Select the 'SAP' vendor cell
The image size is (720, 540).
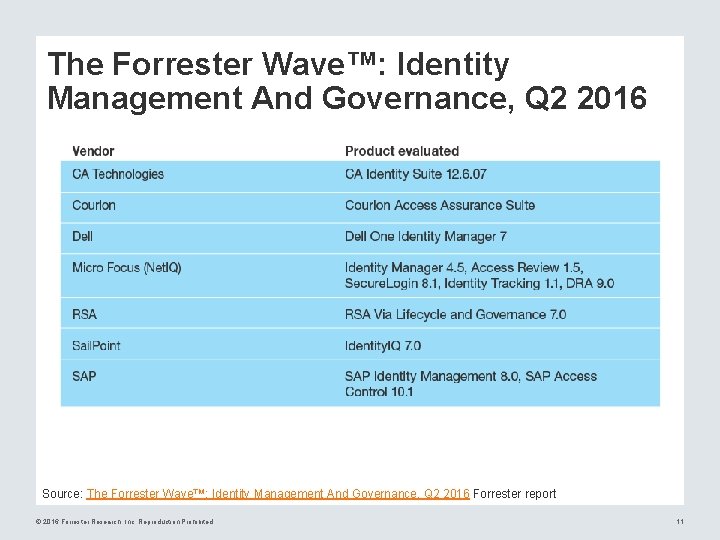click(84, 376)
